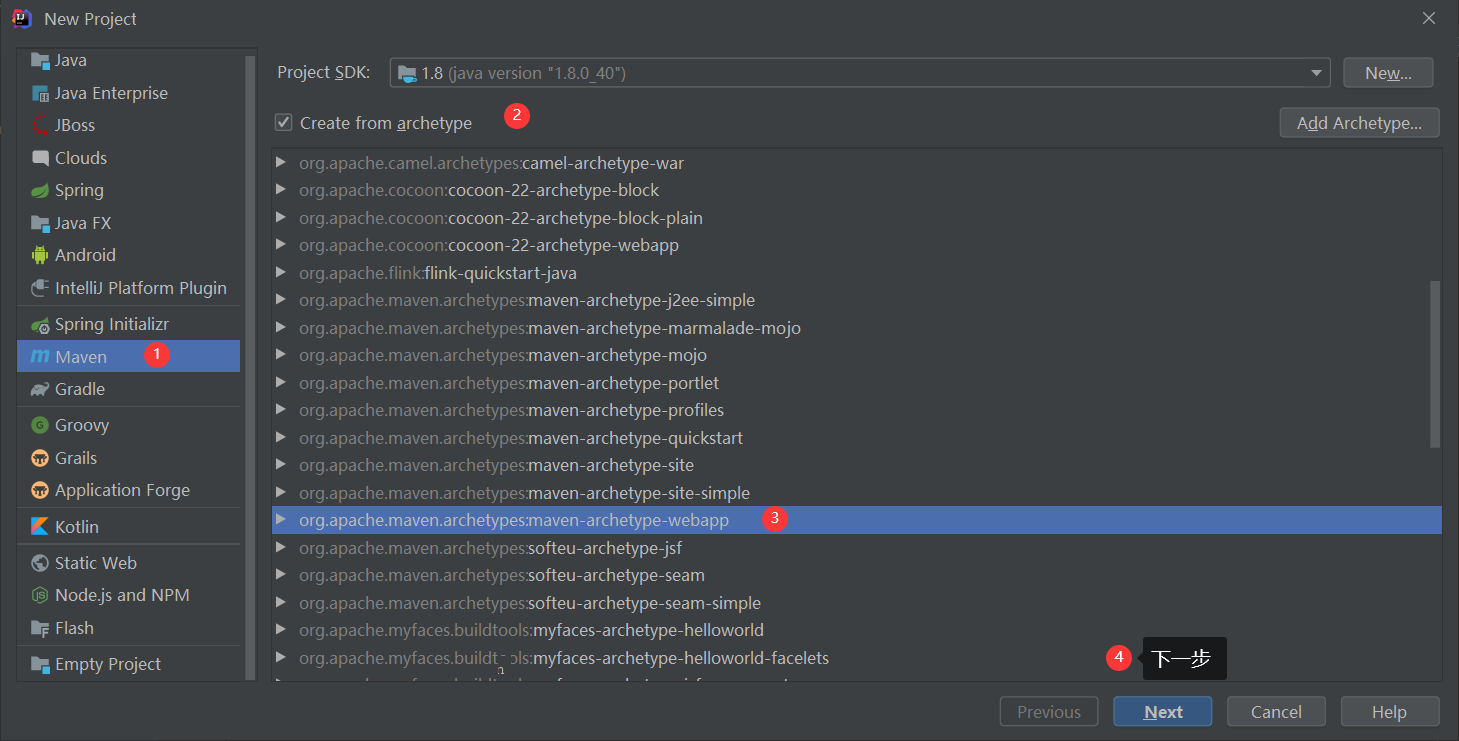Viewport: 1459px width, 741px height.
Task: Expand the maven-archetype-webapp node
Action: point(281,520)
